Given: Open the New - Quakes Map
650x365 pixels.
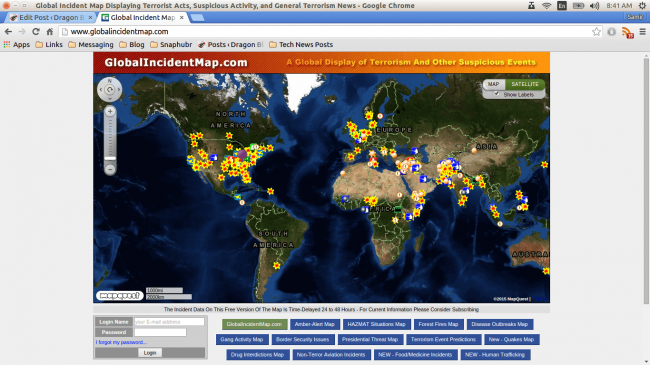Looking at the screenshot, I should [512, 339].
